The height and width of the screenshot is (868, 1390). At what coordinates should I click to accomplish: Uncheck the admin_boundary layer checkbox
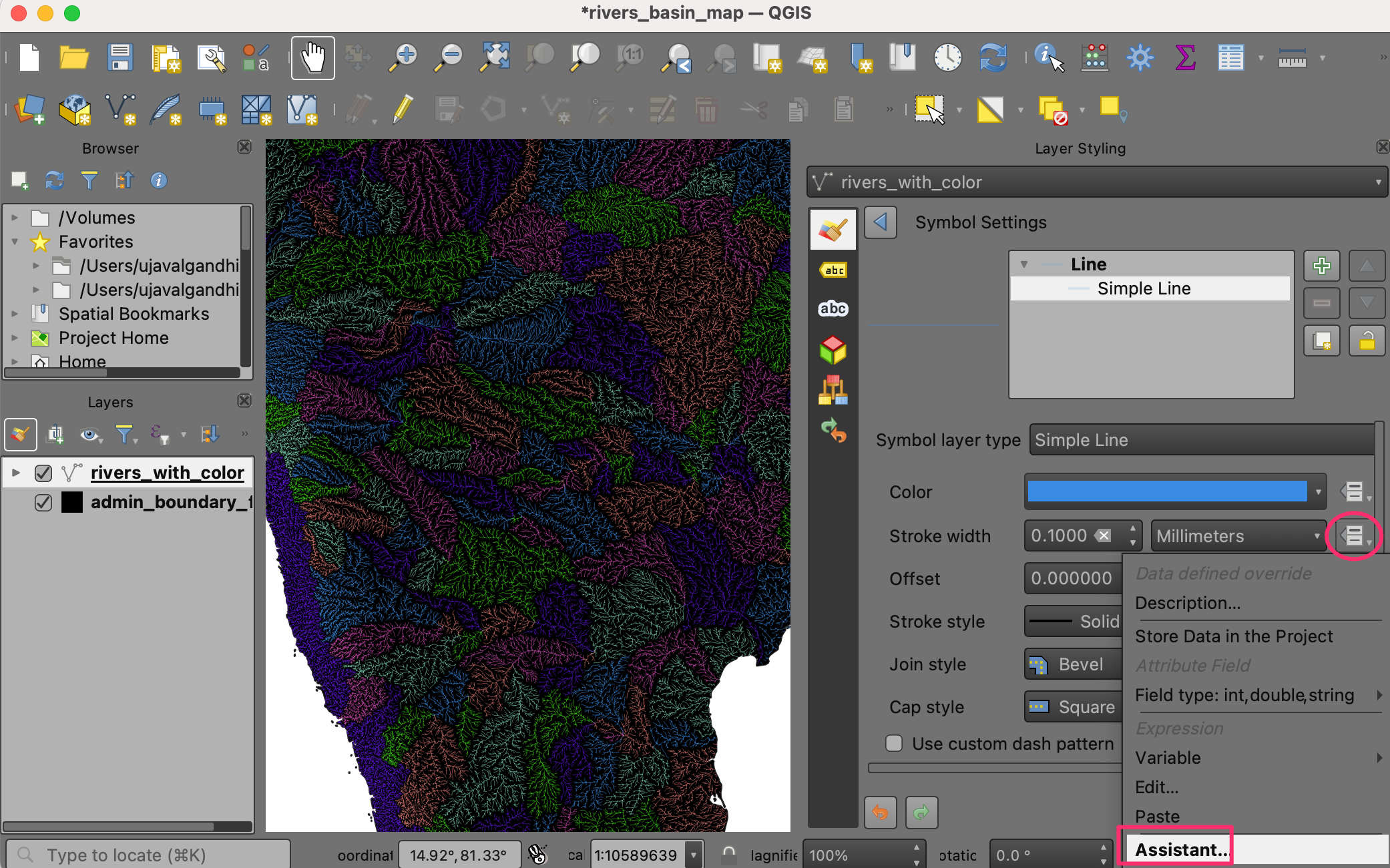pos(43,502)
